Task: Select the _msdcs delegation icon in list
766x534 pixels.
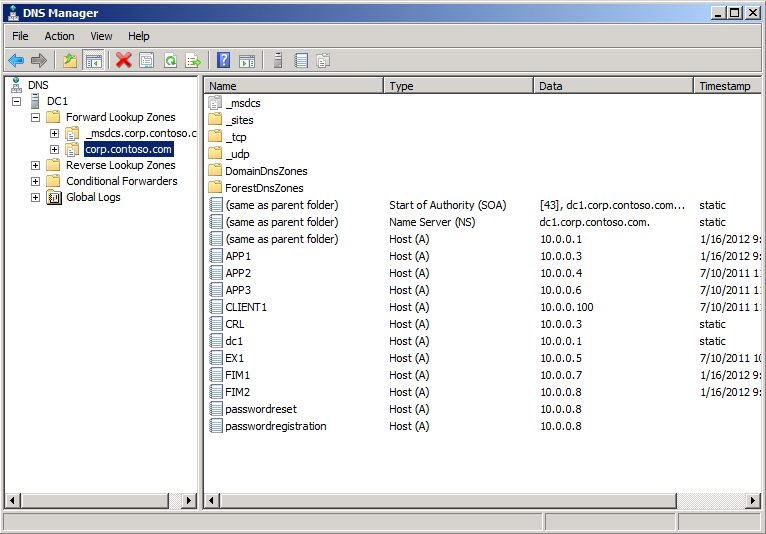Action: 215,103
